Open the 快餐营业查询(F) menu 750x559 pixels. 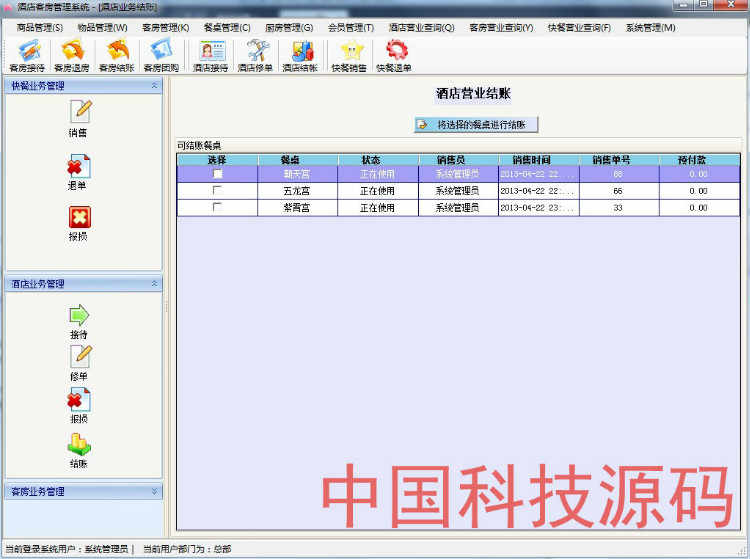pyautogui.click(x=579, y=28)
